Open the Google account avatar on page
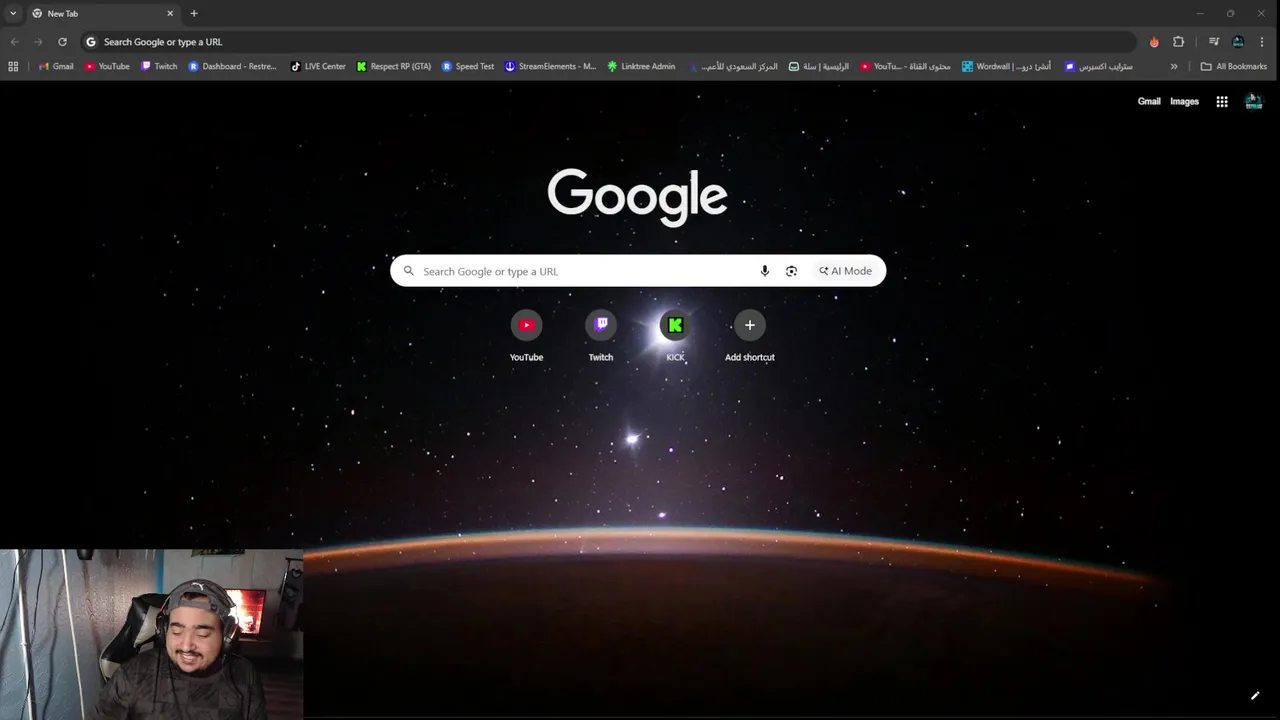Image resolution: width=1280 pixels, height=720 pixels. click(1253, 101)
